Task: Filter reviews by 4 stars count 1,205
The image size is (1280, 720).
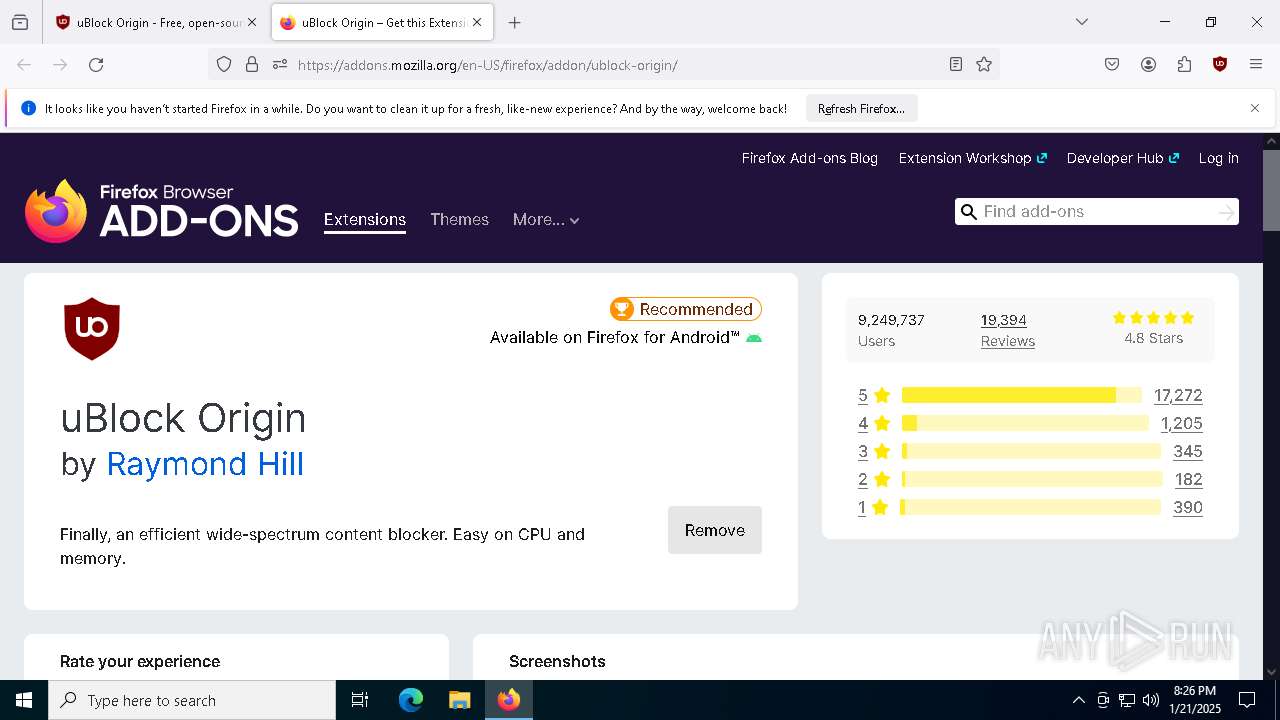Action: pos(1181,423)
